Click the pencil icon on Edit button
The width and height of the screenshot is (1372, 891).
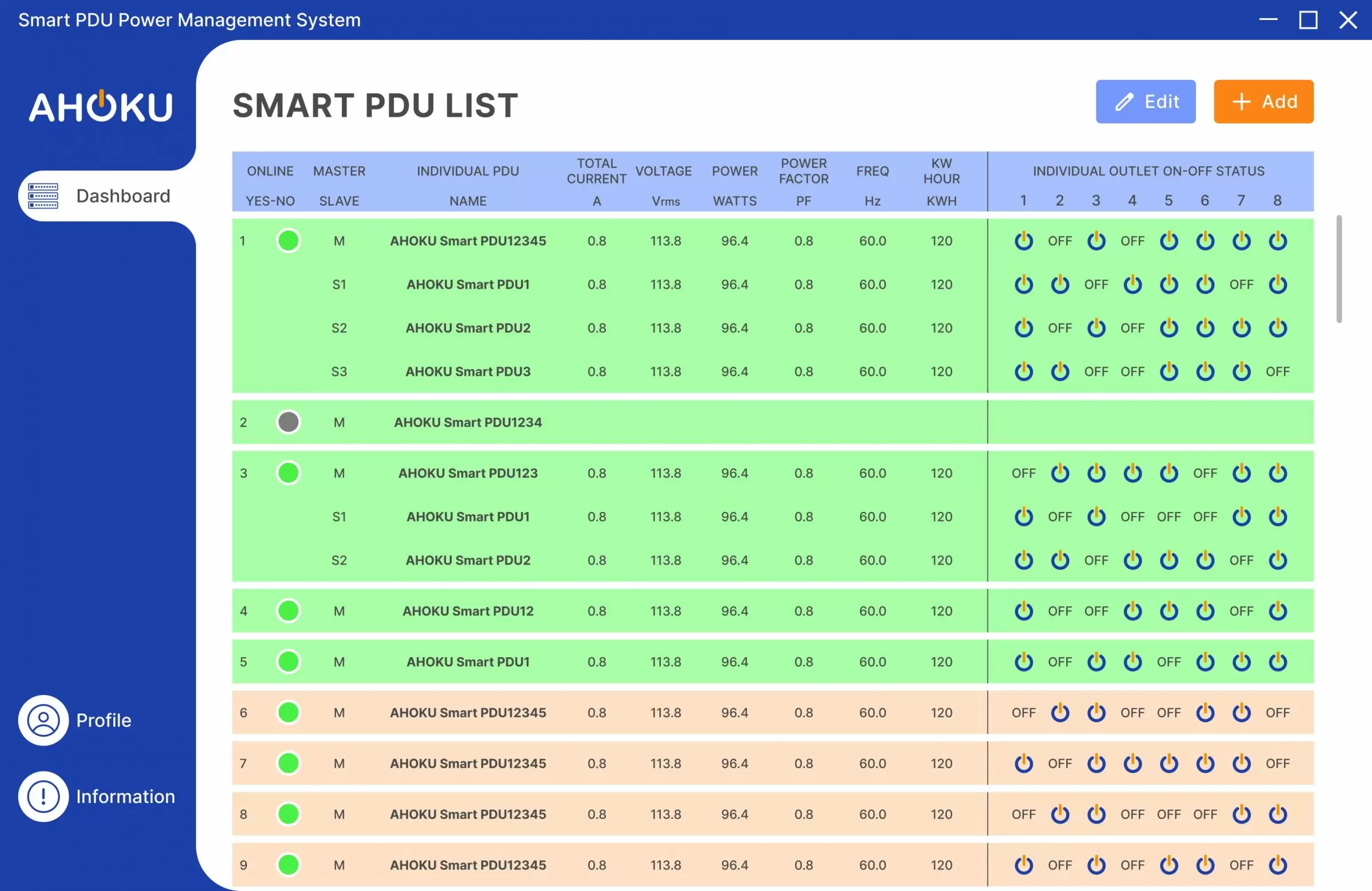1124,102
